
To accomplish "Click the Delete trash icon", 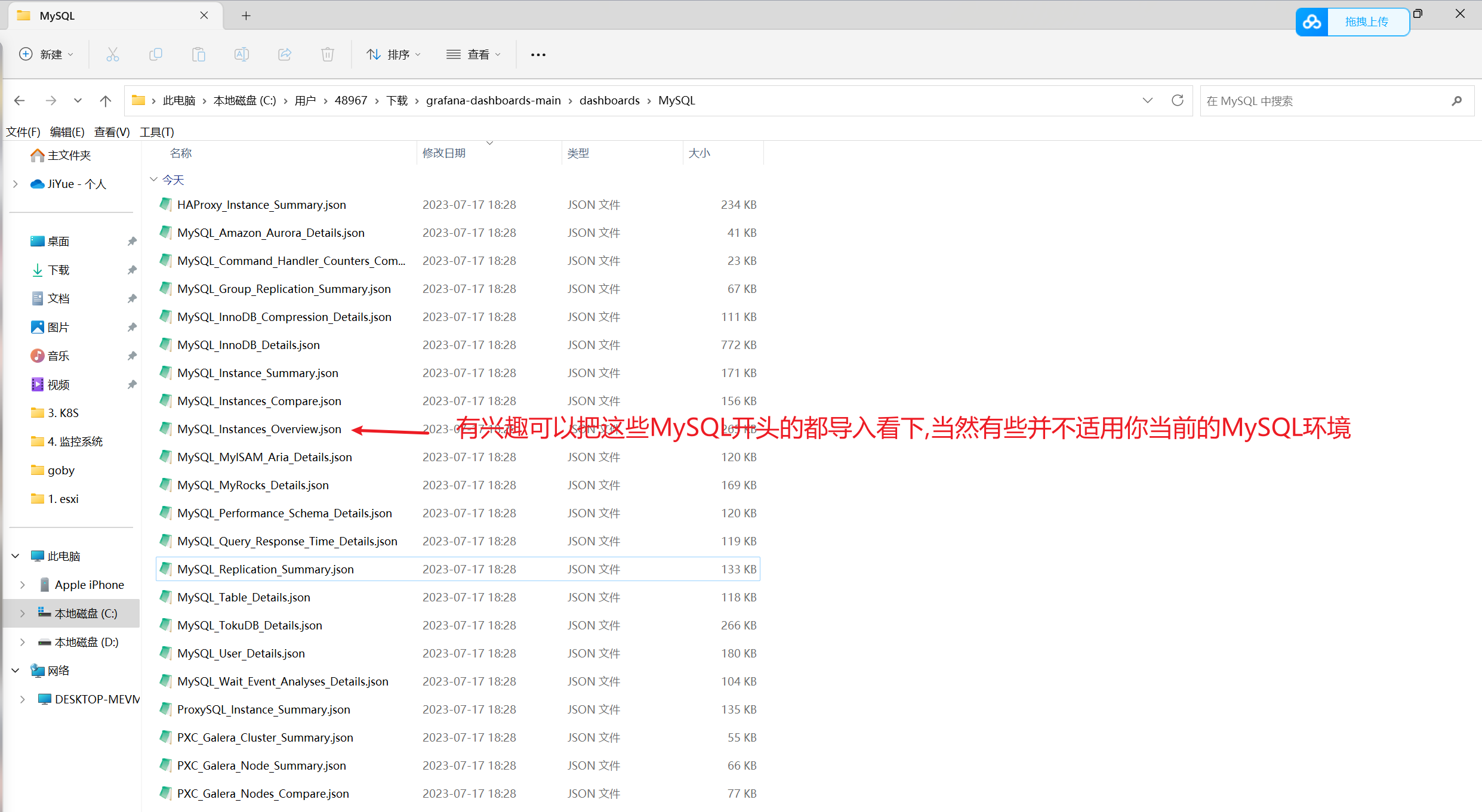I will [328, 55].
